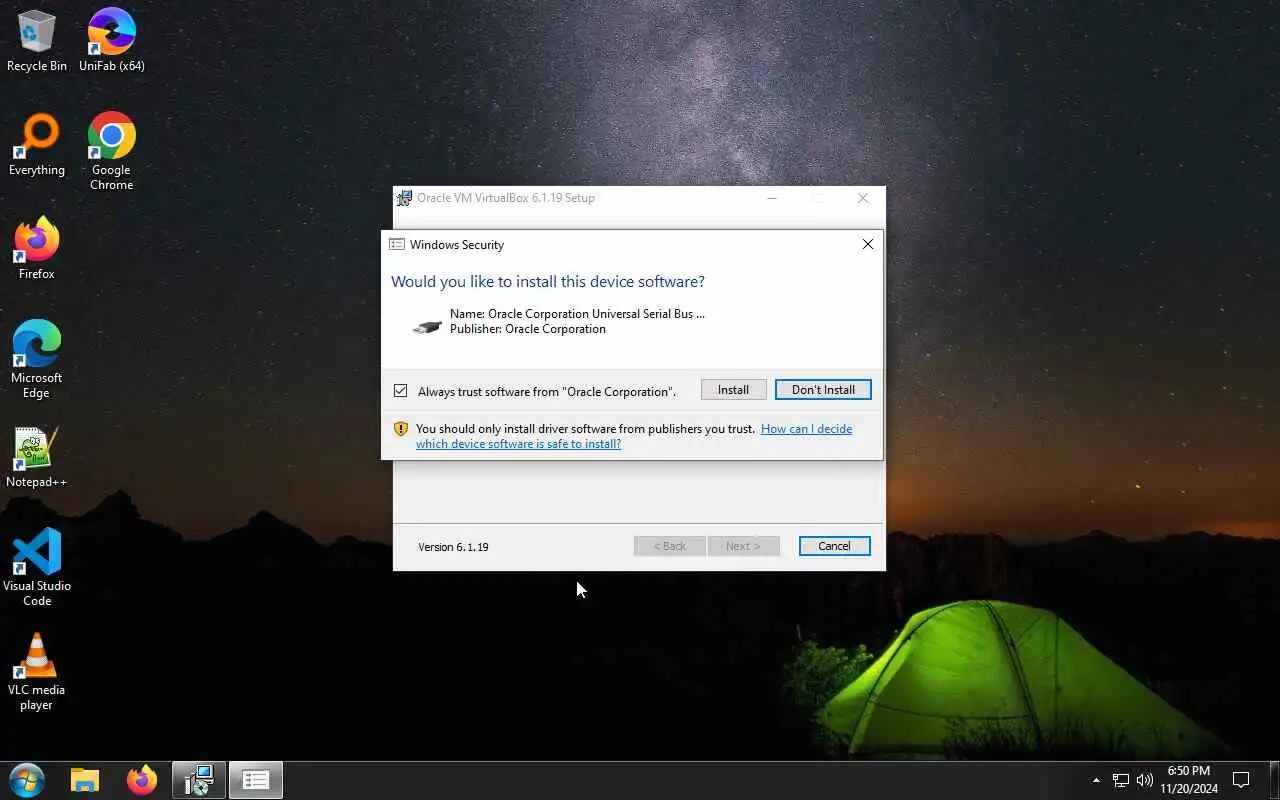Open the Windows Start menu

26,780
